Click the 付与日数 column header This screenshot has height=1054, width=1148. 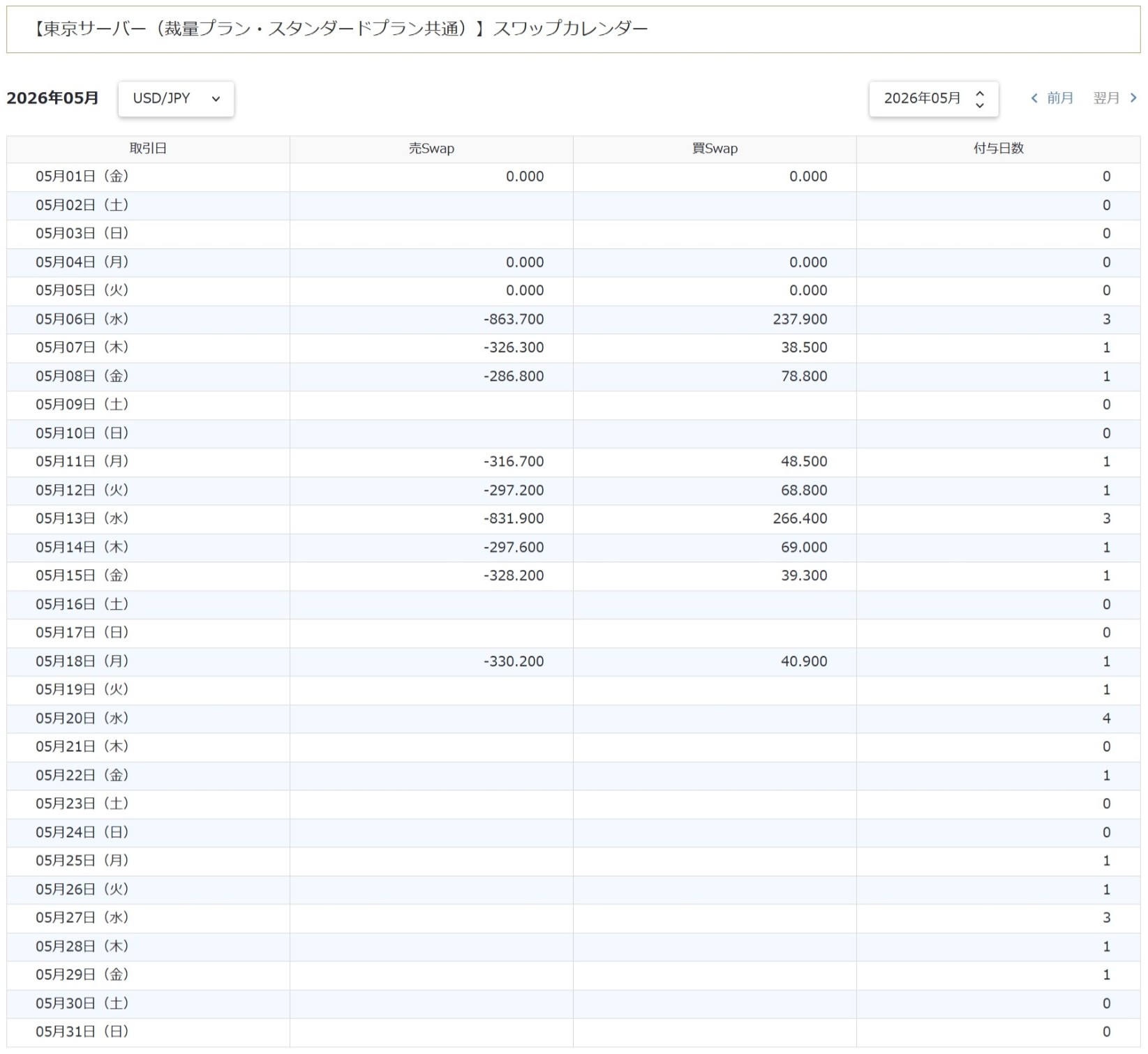tap(999, 149)
